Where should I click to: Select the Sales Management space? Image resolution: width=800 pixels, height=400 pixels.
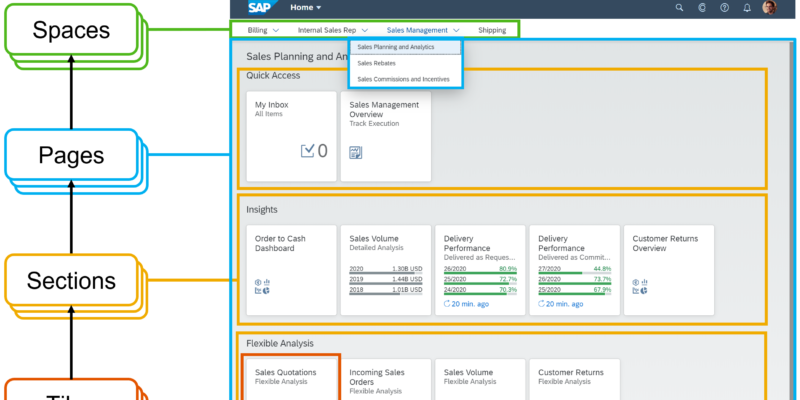pos(417,30)
